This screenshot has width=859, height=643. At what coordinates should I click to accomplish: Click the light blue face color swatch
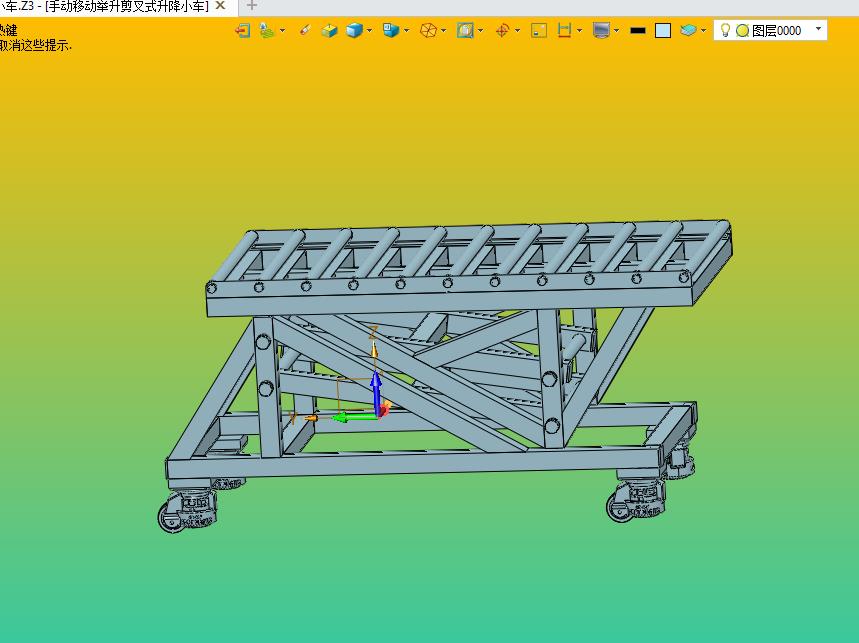(663, 31)
